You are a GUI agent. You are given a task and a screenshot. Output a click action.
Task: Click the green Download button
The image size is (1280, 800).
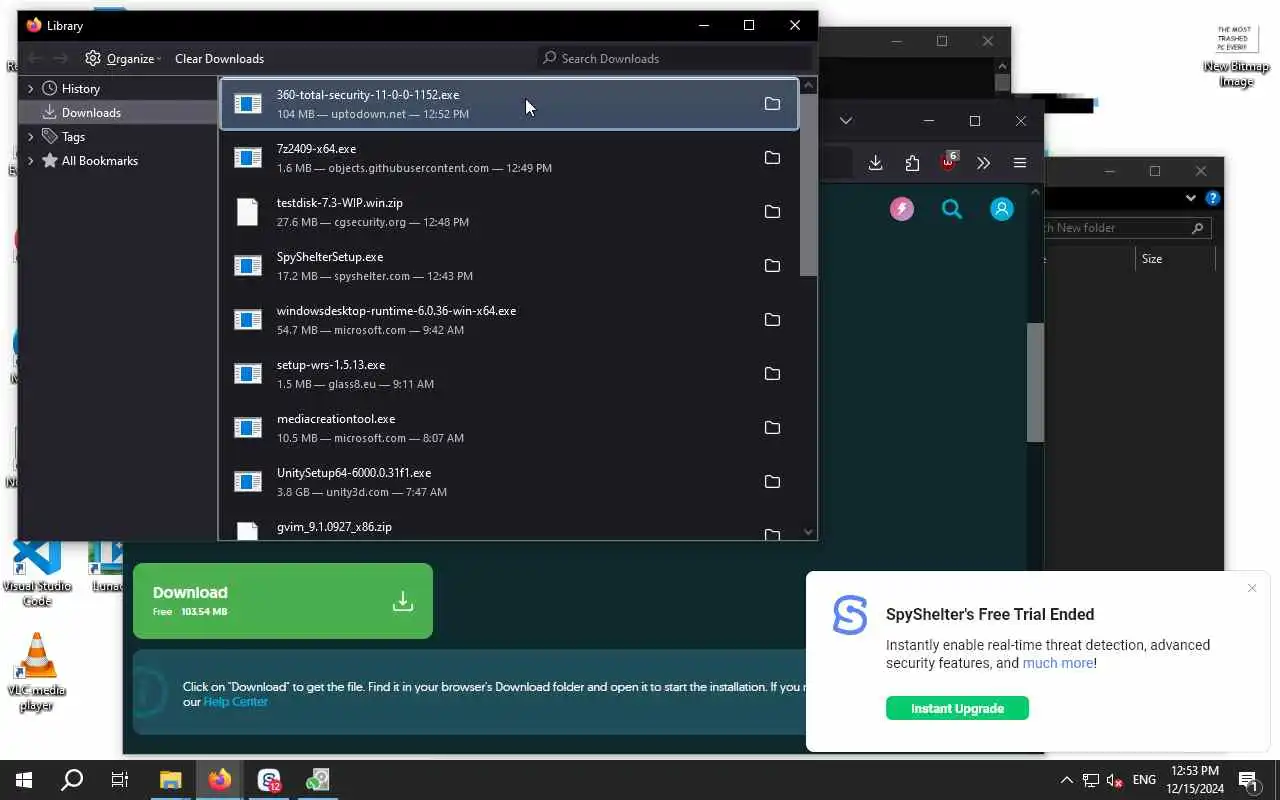coord(283,601)
